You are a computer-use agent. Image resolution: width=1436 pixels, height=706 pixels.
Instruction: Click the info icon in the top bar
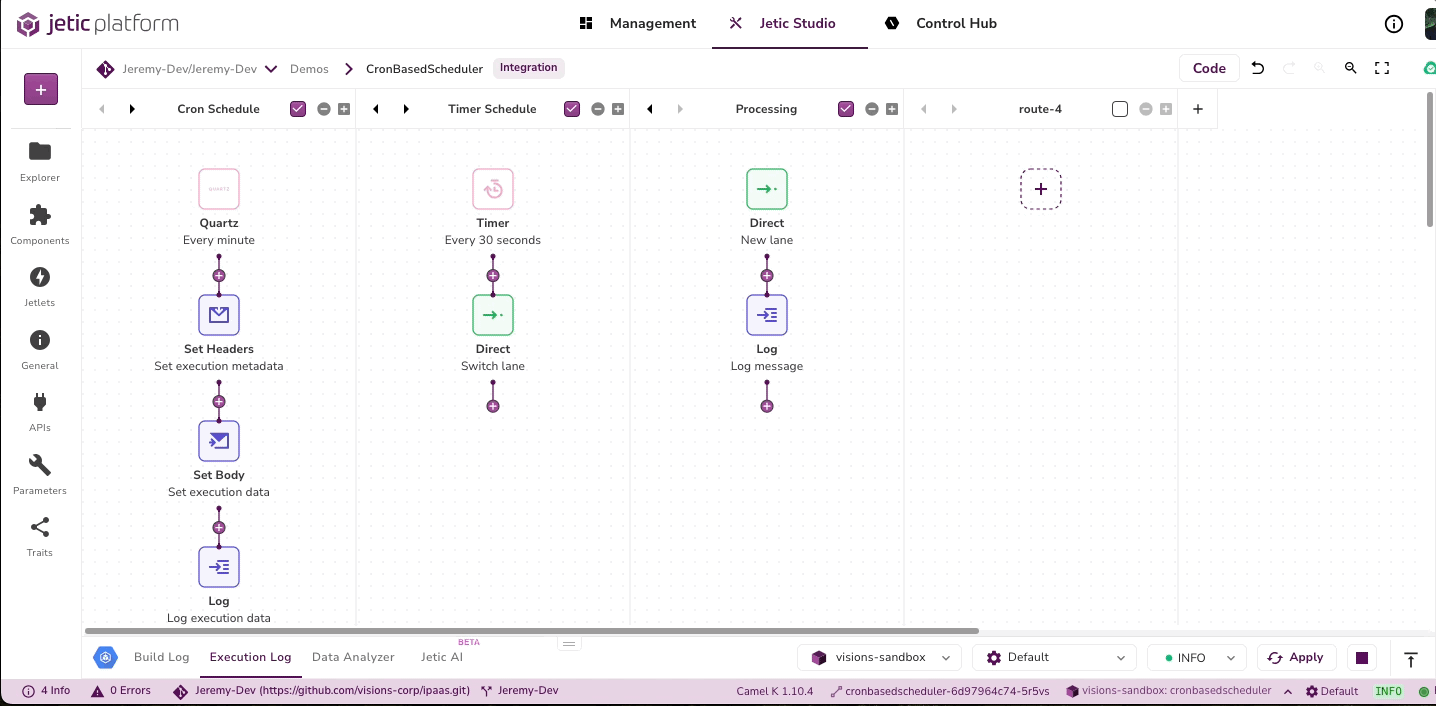[1393, 24]
